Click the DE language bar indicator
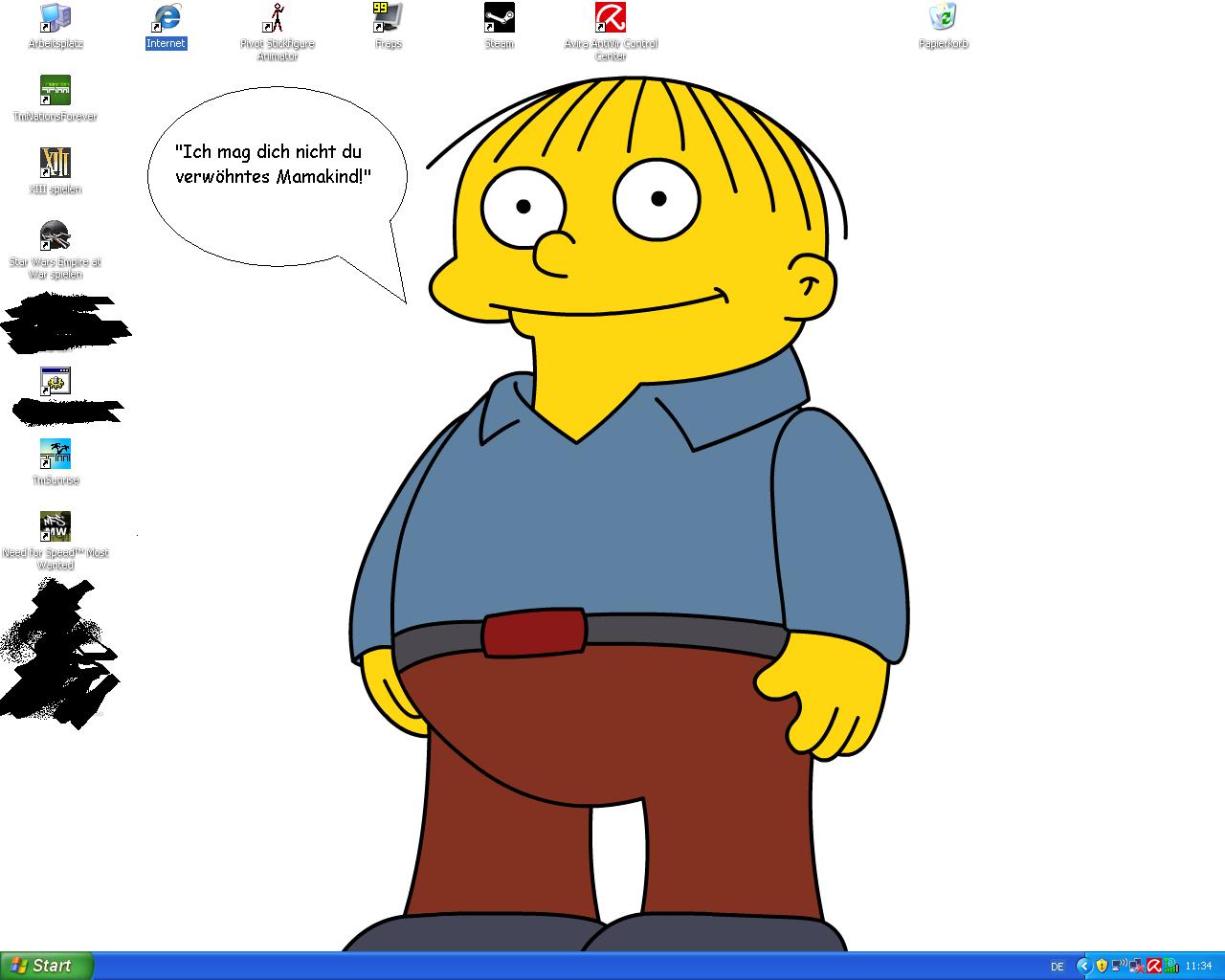 pos(1058,967)
